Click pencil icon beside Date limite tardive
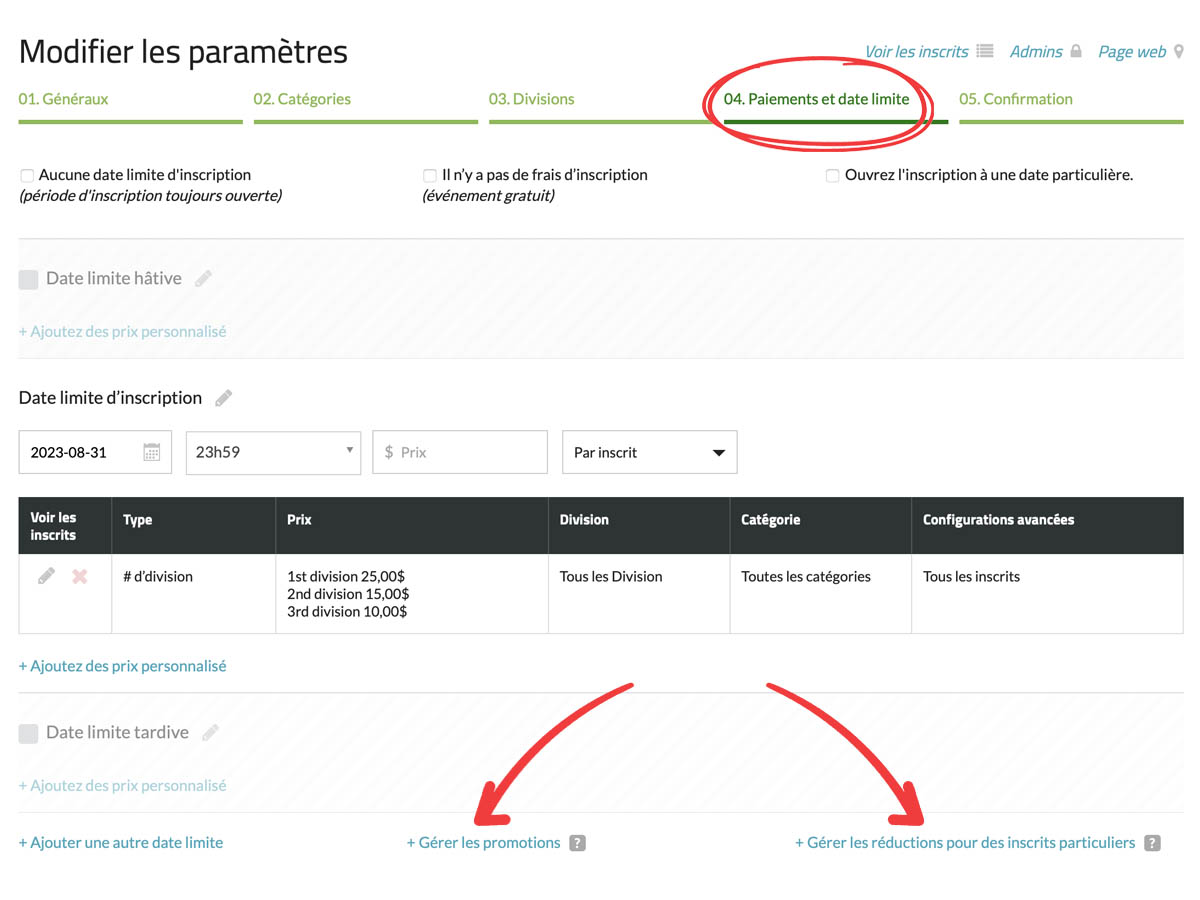 210,733
